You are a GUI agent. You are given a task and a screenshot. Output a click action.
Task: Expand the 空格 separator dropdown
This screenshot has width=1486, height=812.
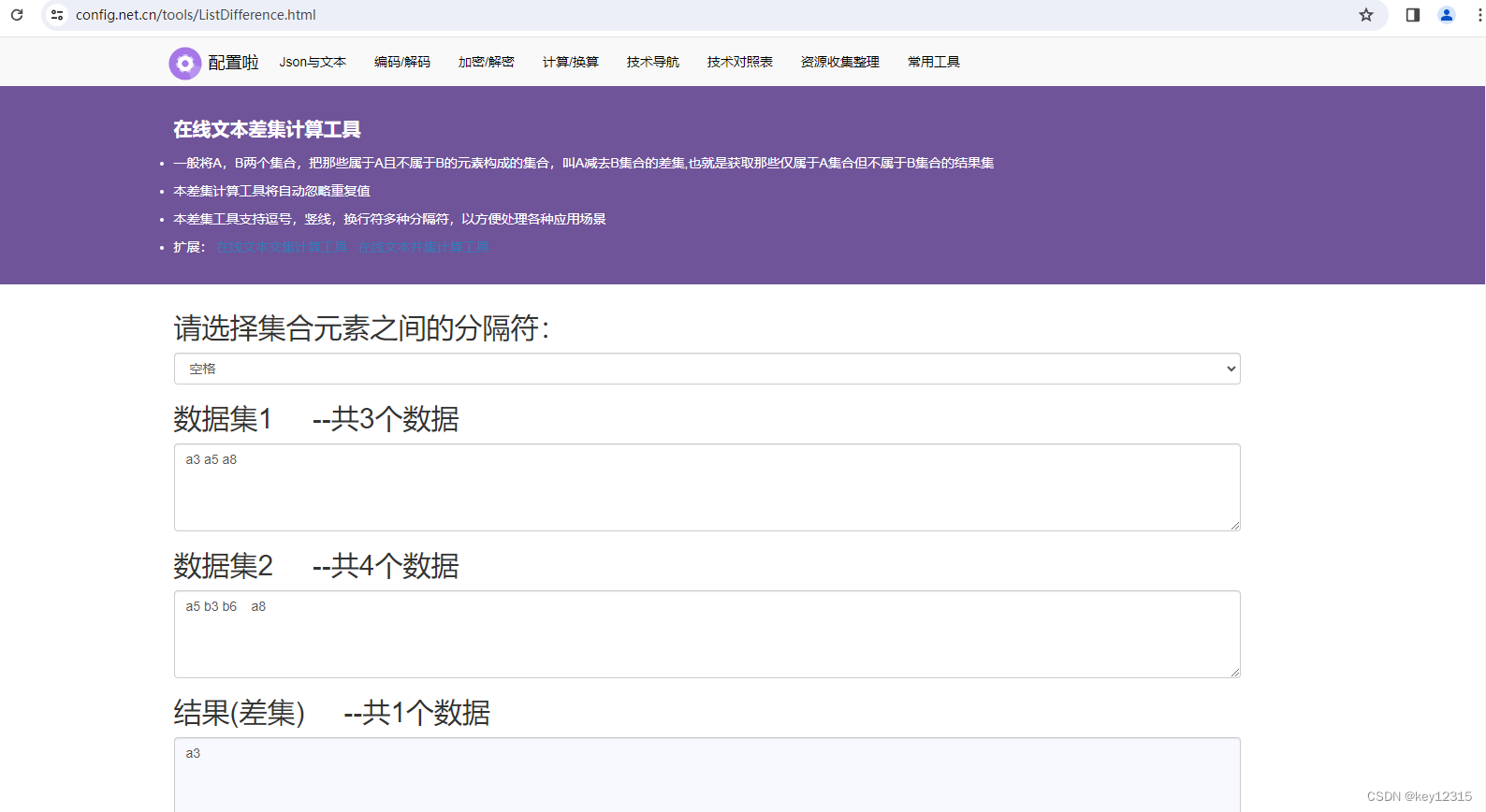(707, 369)
